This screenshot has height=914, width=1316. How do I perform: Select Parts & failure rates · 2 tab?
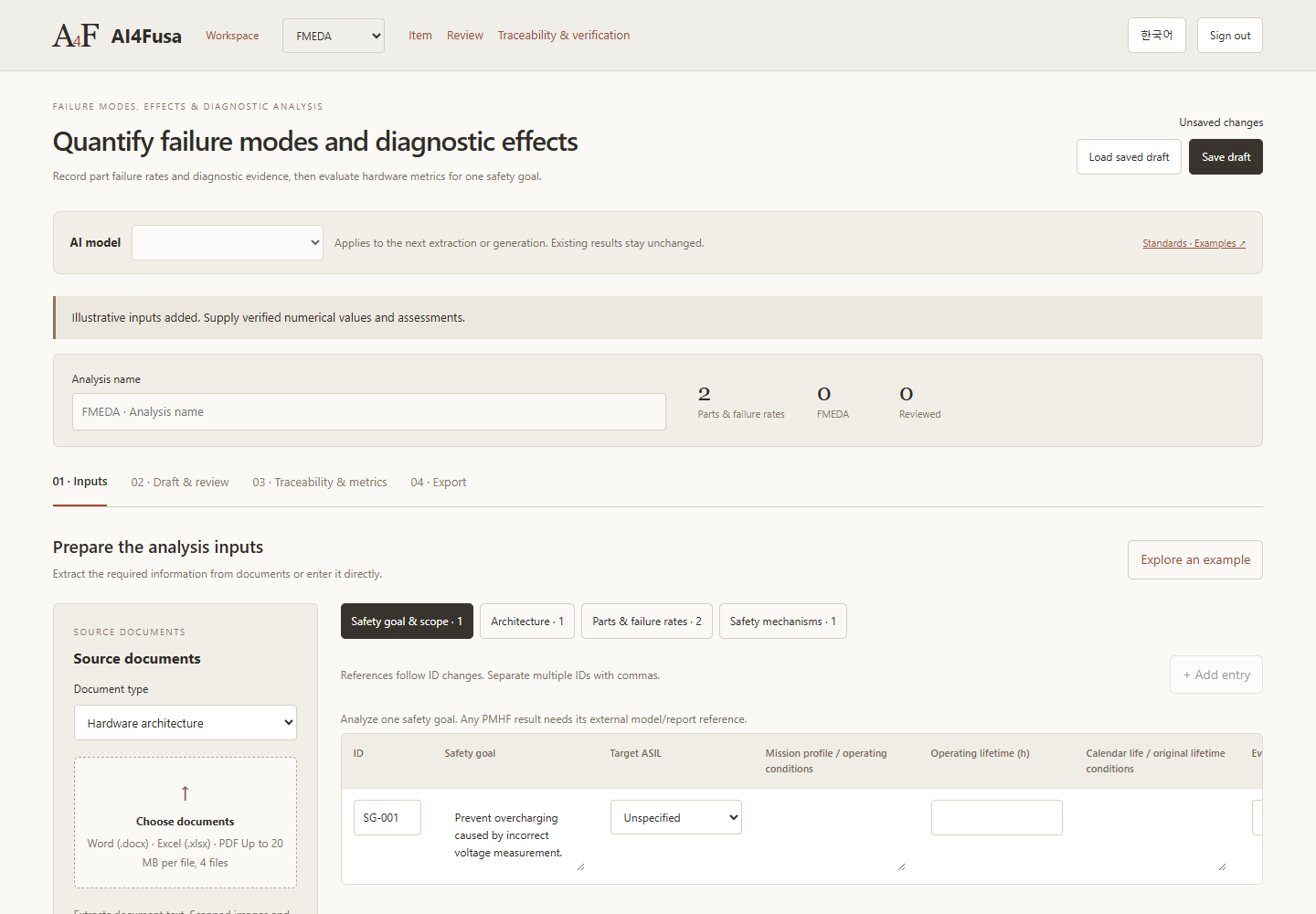[x=647, y=622]
